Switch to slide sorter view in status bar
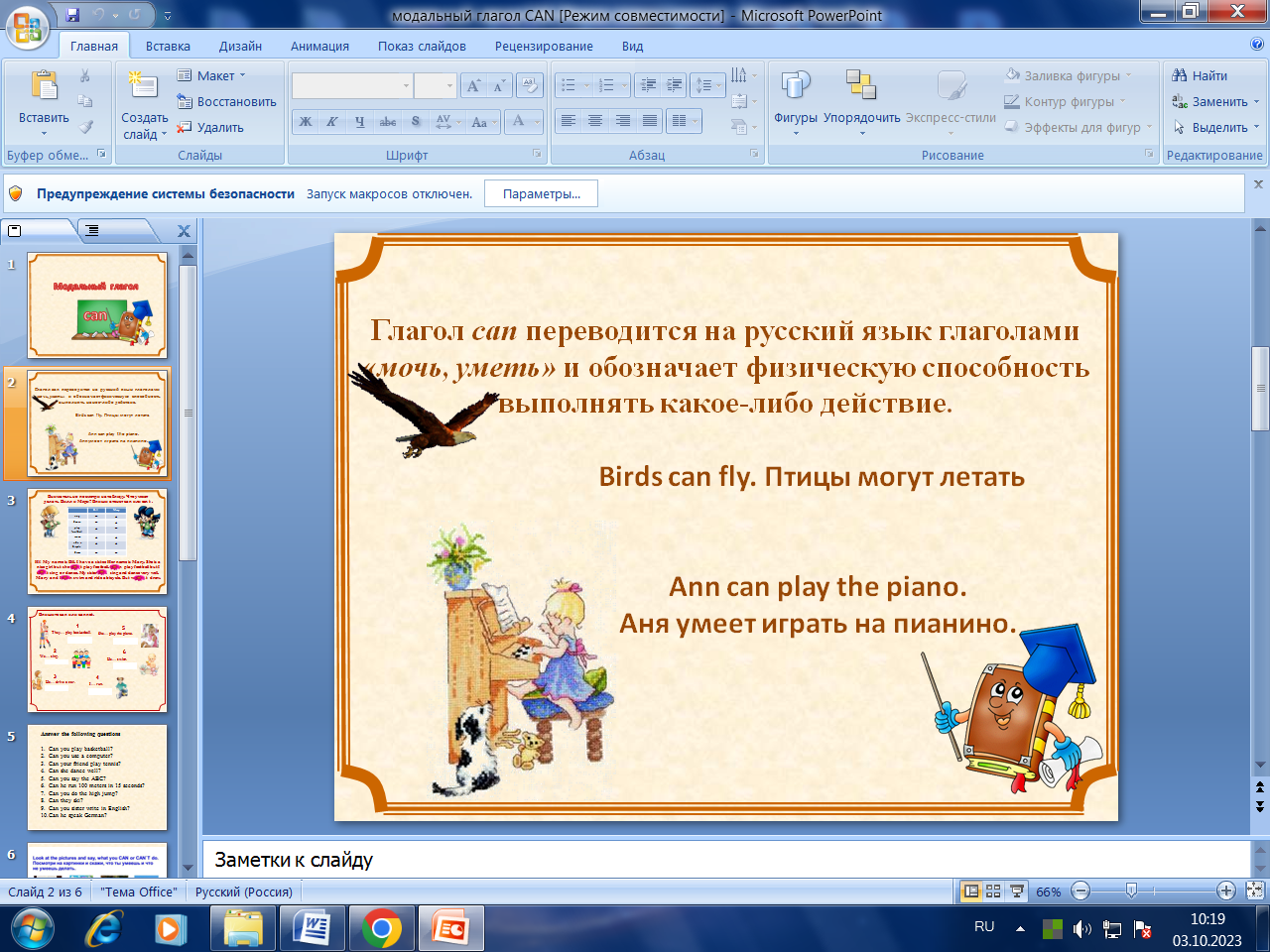The image size is (1270, 952). pos(993,892)
